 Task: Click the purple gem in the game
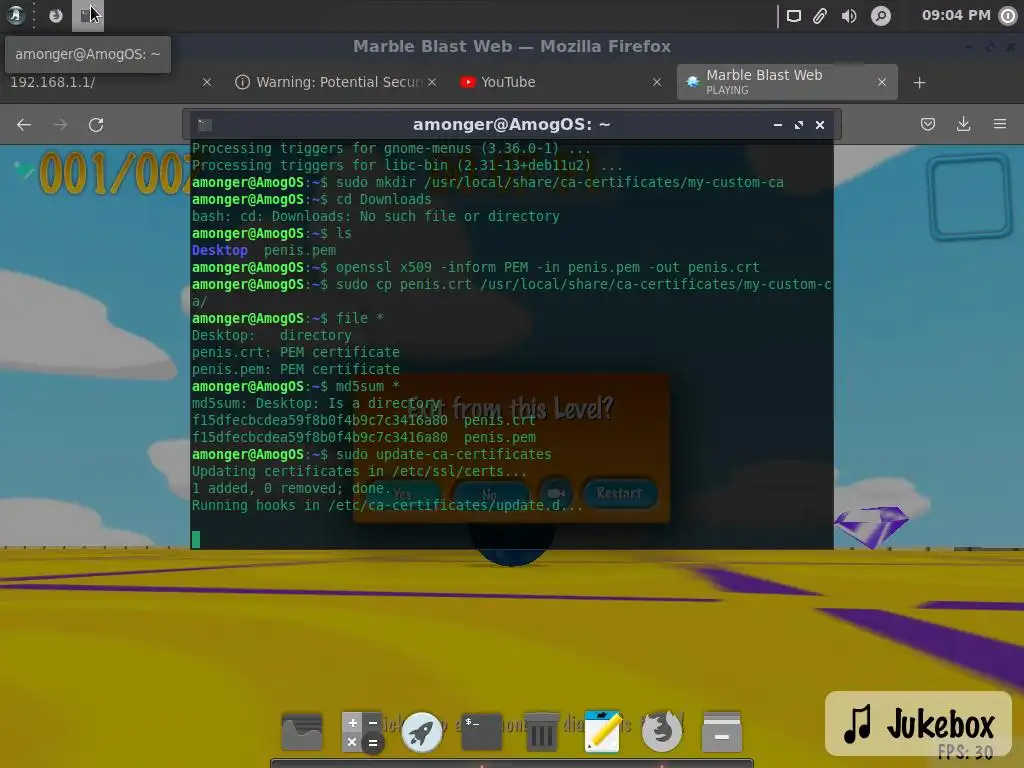pos(872,526)
